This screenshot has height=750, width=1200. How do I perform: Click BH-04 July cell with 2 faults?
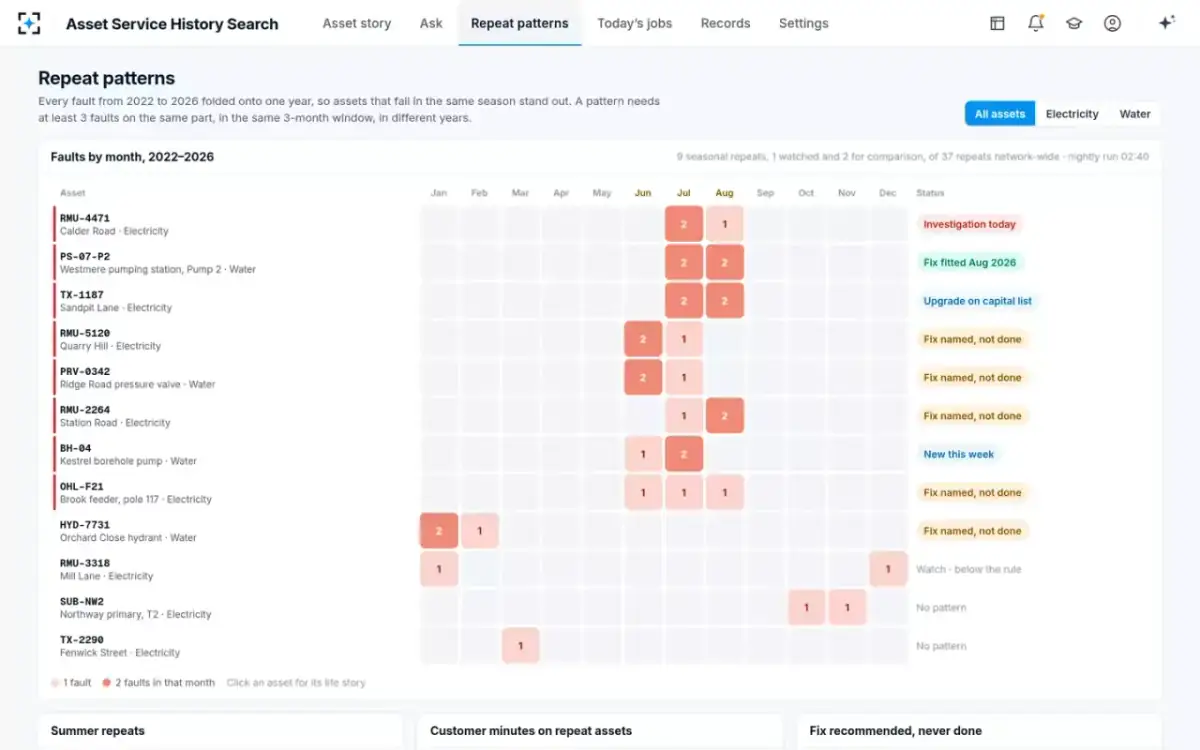point(684,454)
